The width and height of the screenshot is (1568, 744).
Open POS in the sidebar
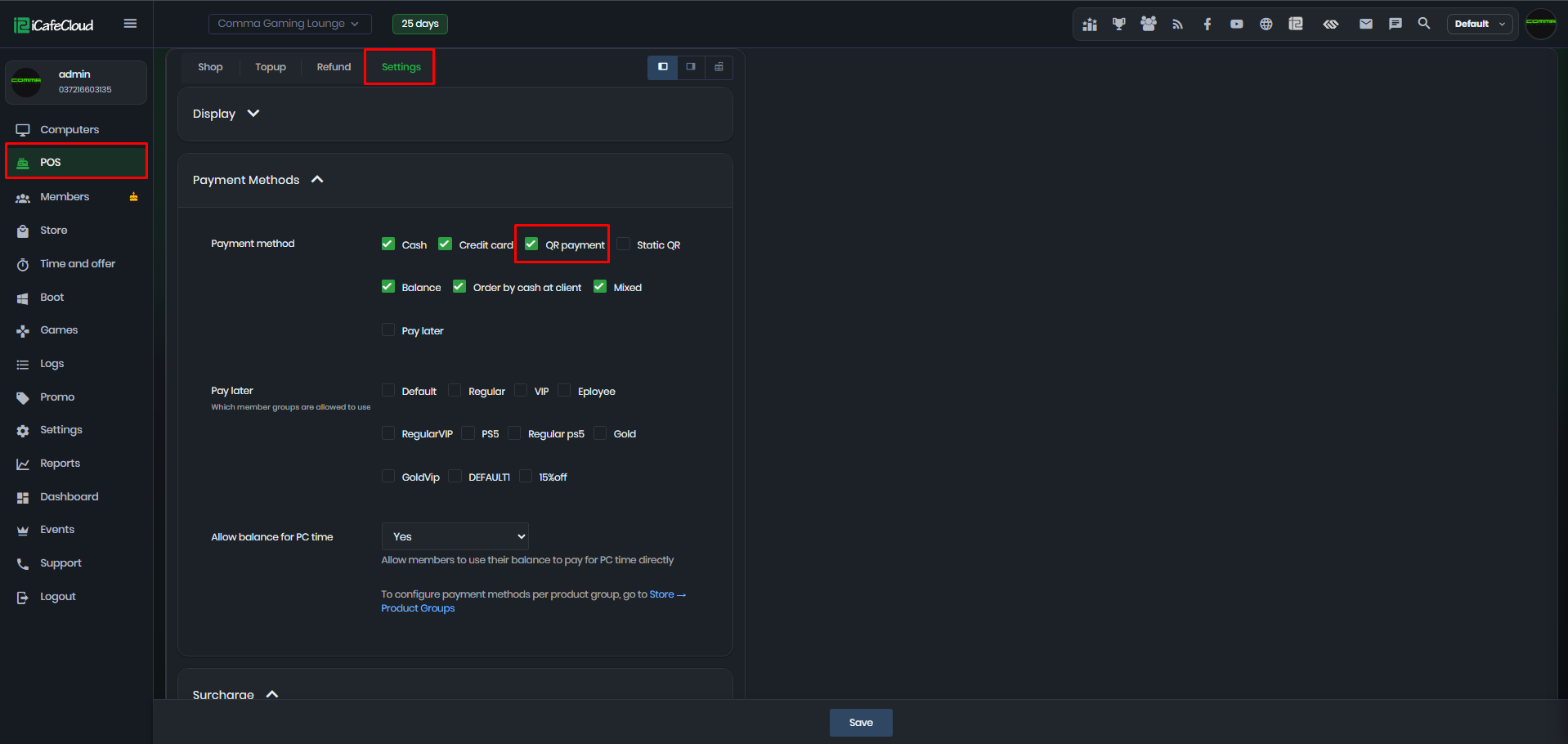pyautogui.click(x=77, y=162)
